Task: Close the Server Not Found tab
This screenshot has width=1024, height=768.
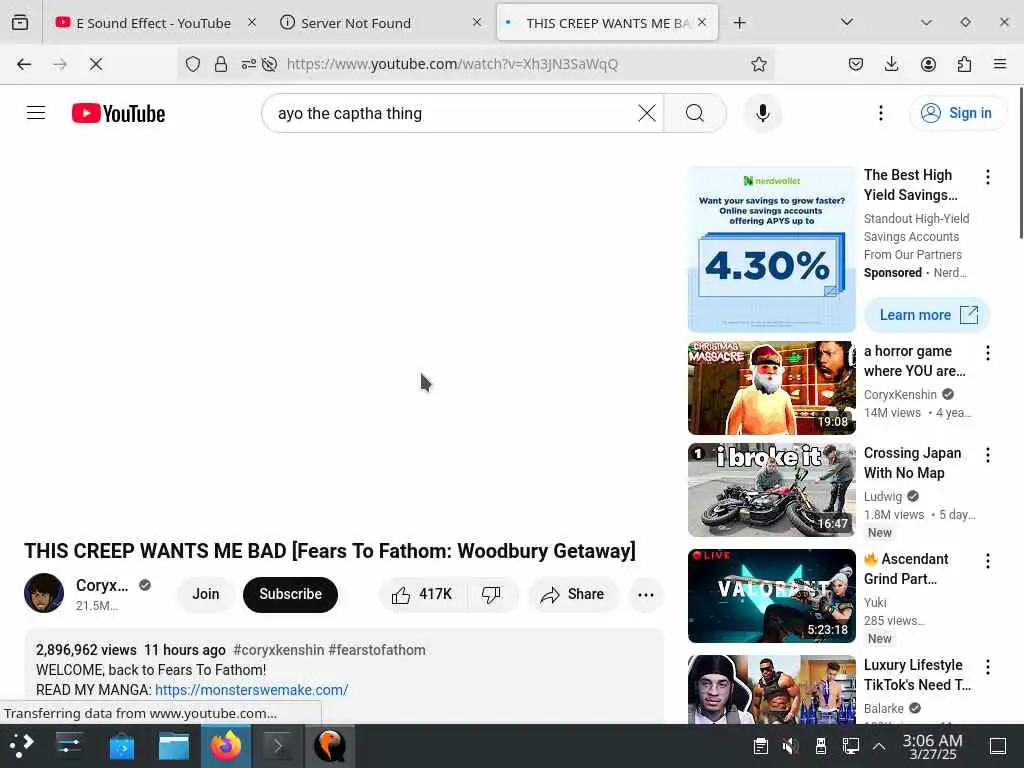Action: [x=477, y=22]
